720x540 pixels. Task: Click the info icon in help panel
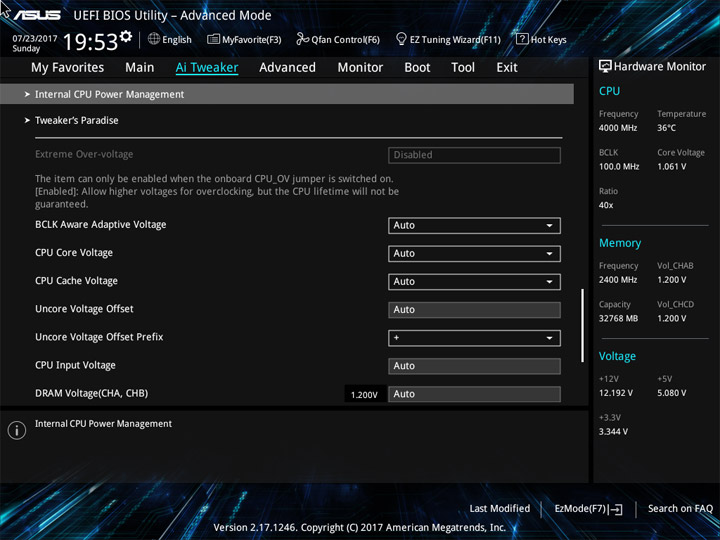(x=17, y=430)
